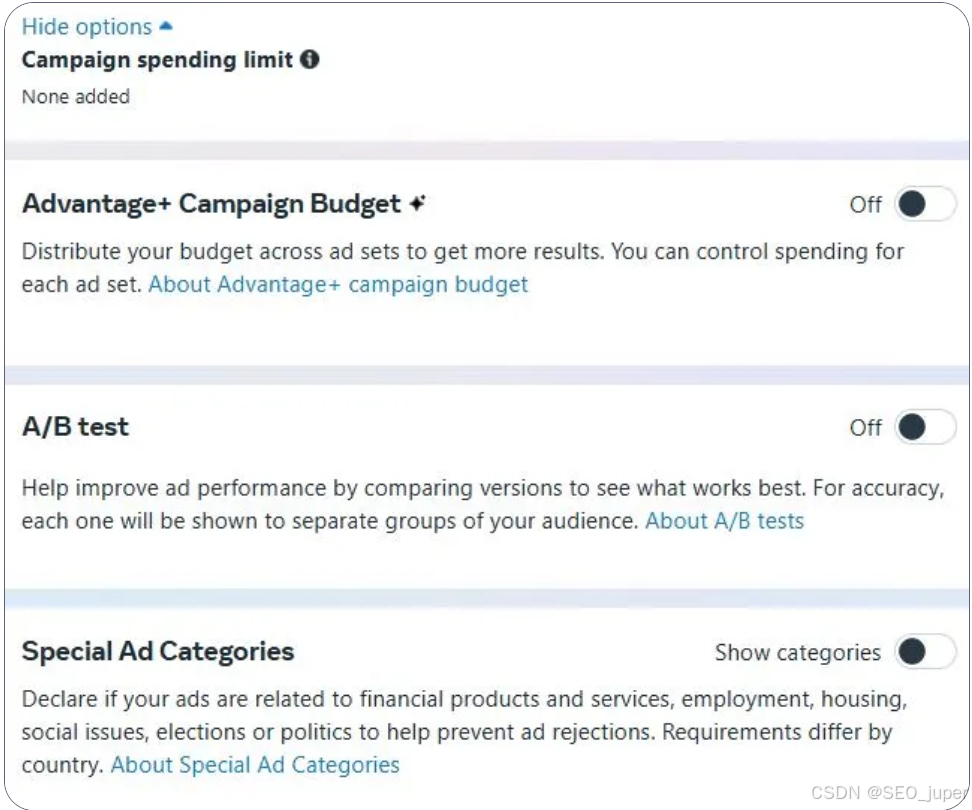The width and height of the screenshot is (972, 810).
Task: Click the Campaign spending limit label
Action: (157, 60)
